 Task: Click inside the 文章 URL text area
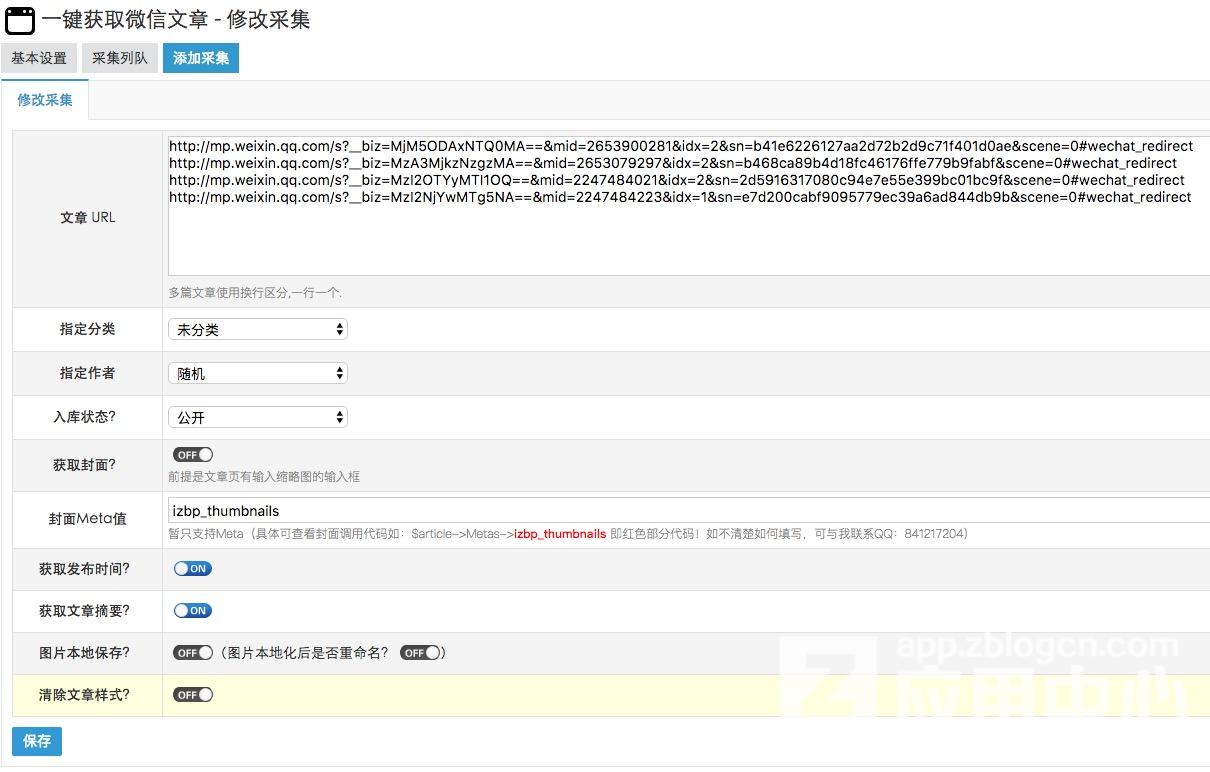pos(688,240)
